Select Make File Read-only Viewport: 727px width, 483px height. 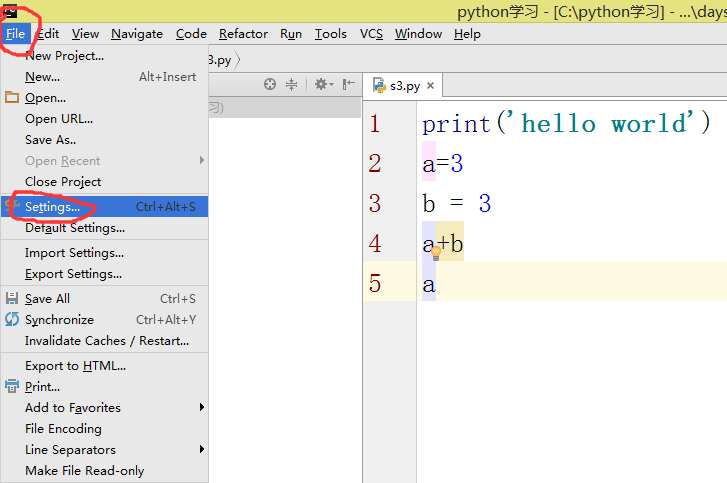(x=104, y=470)
